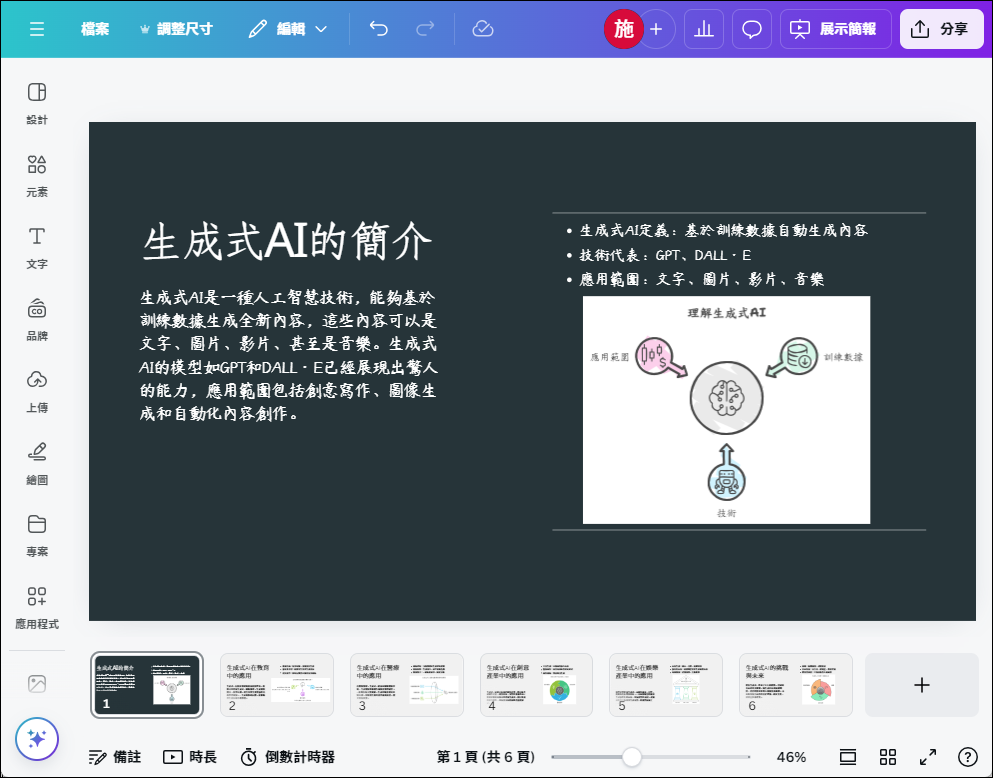This screenshot has width=993, height=778.
Task: Open the 檔案 file menu
Action: click(95, 29)
